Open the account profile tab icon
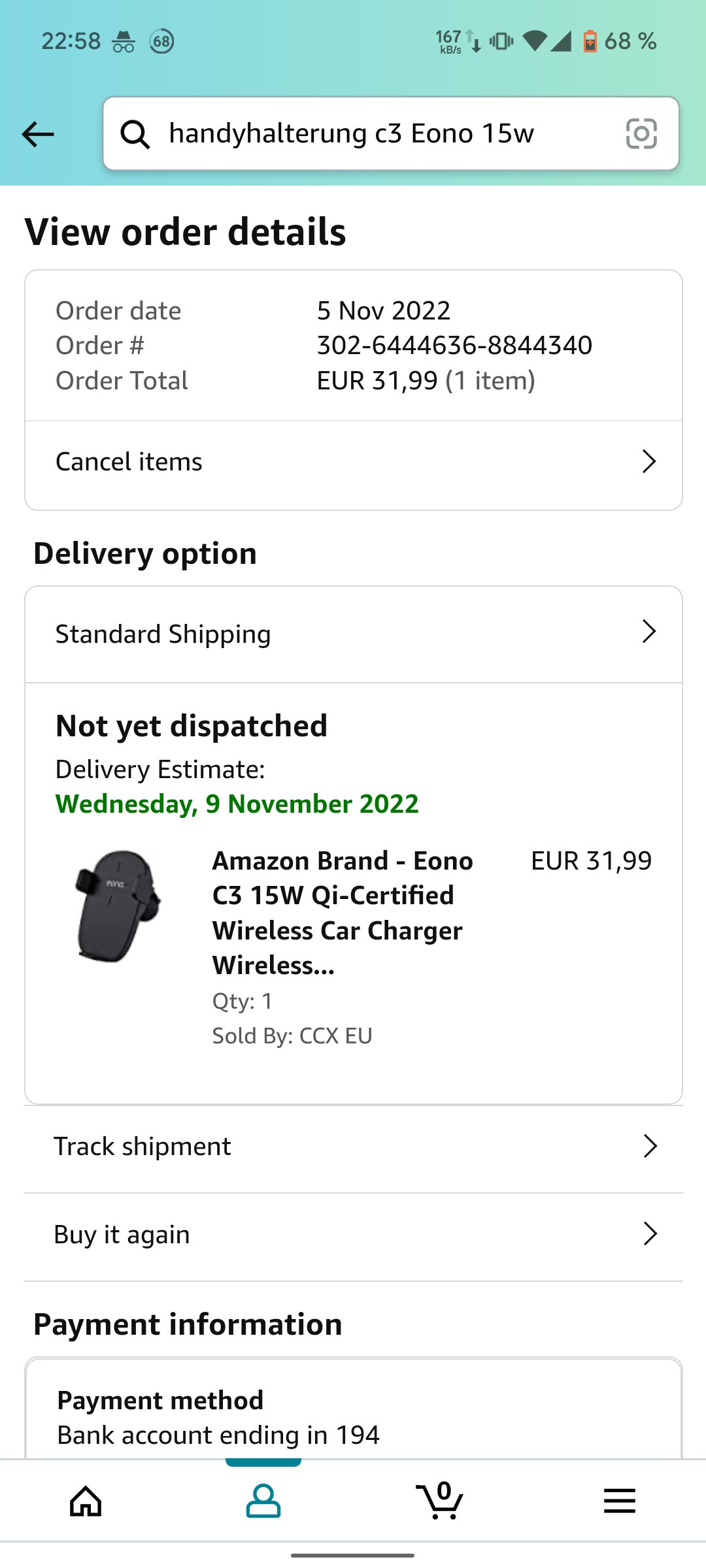The image size is (706, 1568). pyautogui.click(x=263, y=1501)
